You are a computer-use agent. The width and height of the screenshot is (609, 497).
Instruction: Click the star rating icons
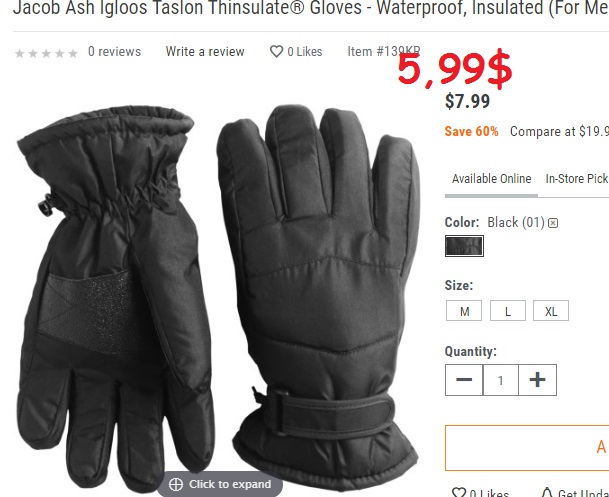[46, 53]
